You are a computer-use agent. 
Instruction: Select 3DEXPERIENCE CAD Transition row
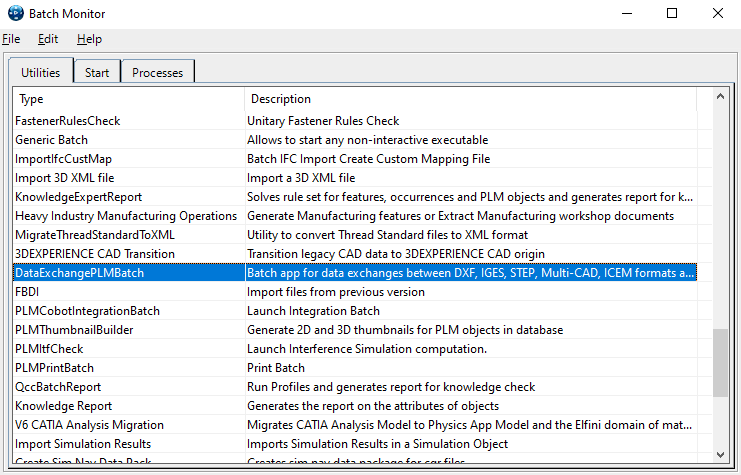(354, 254)
